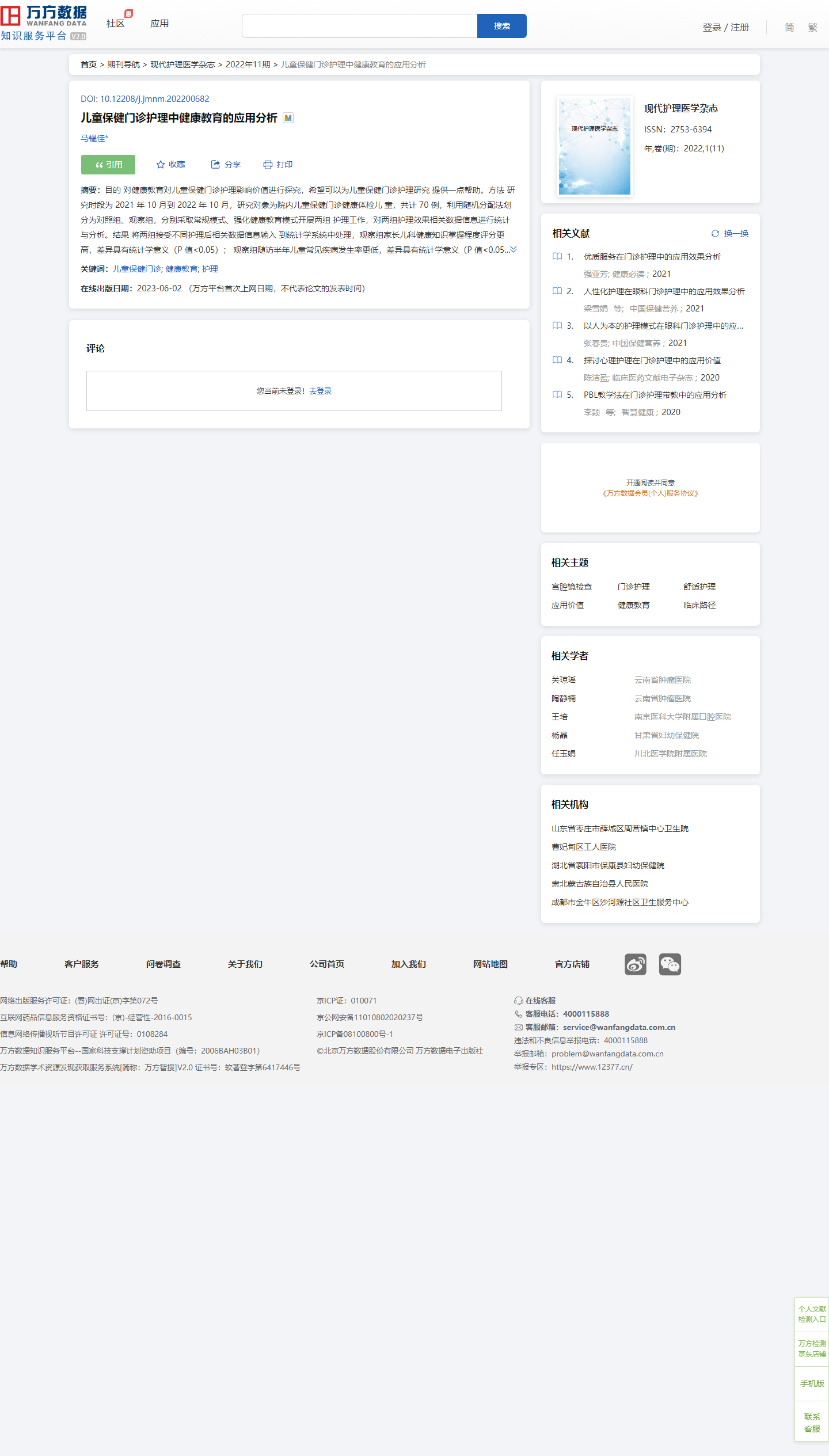Open the Weibo social icon
The image size is (829, 1456).
point(636,964)
